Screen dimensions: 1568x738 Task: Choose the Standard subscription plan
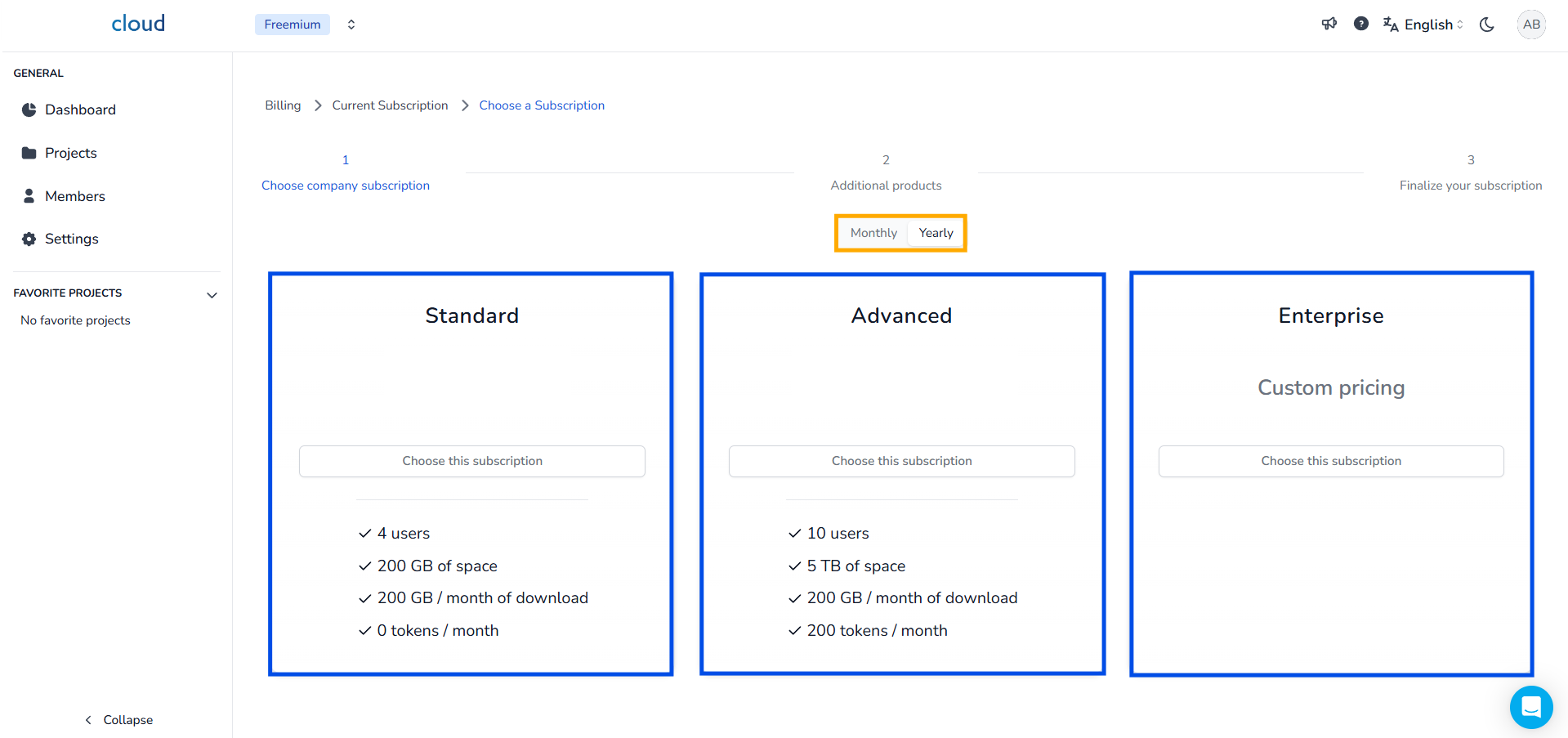pyautogui.click(x=472, y=461)
